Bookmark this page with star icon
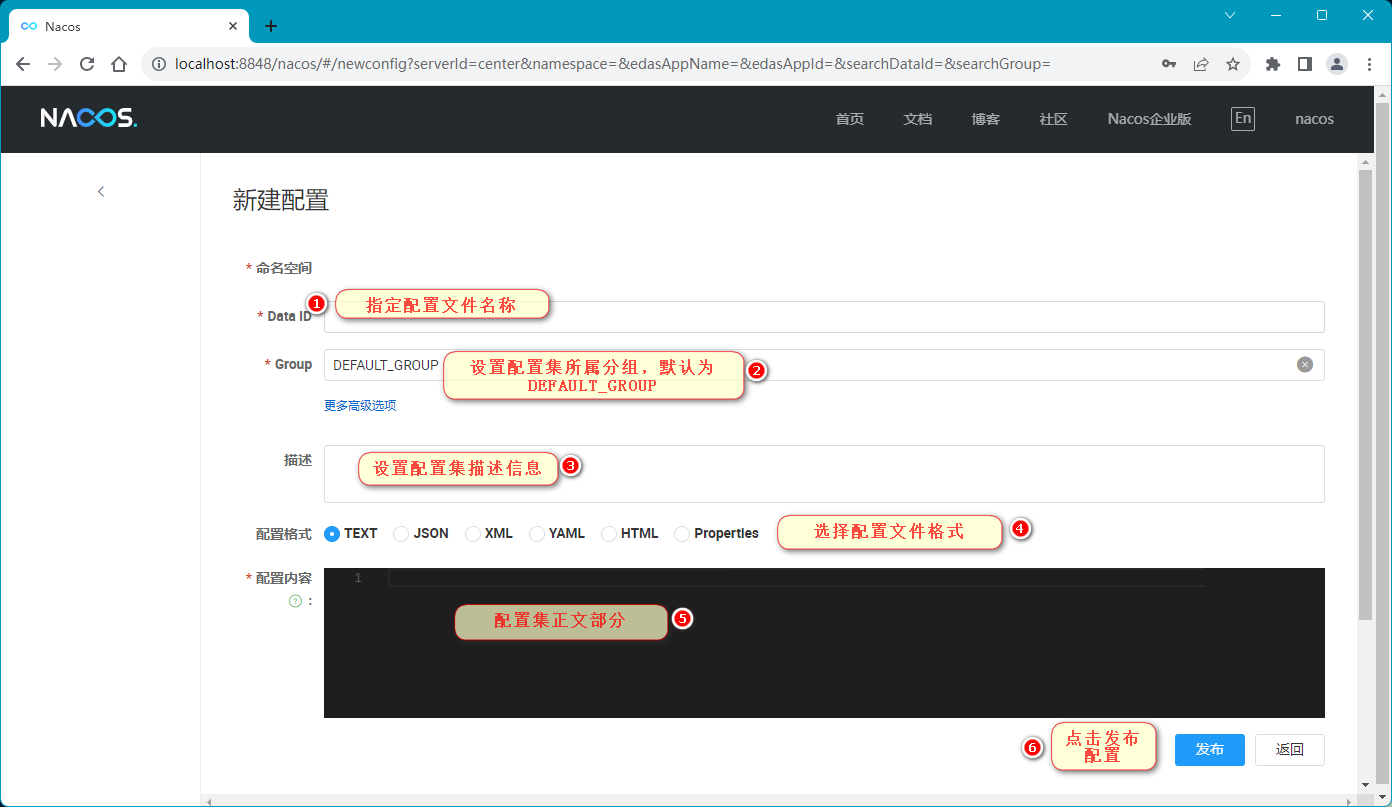1392x807 pixels. 1233,64
